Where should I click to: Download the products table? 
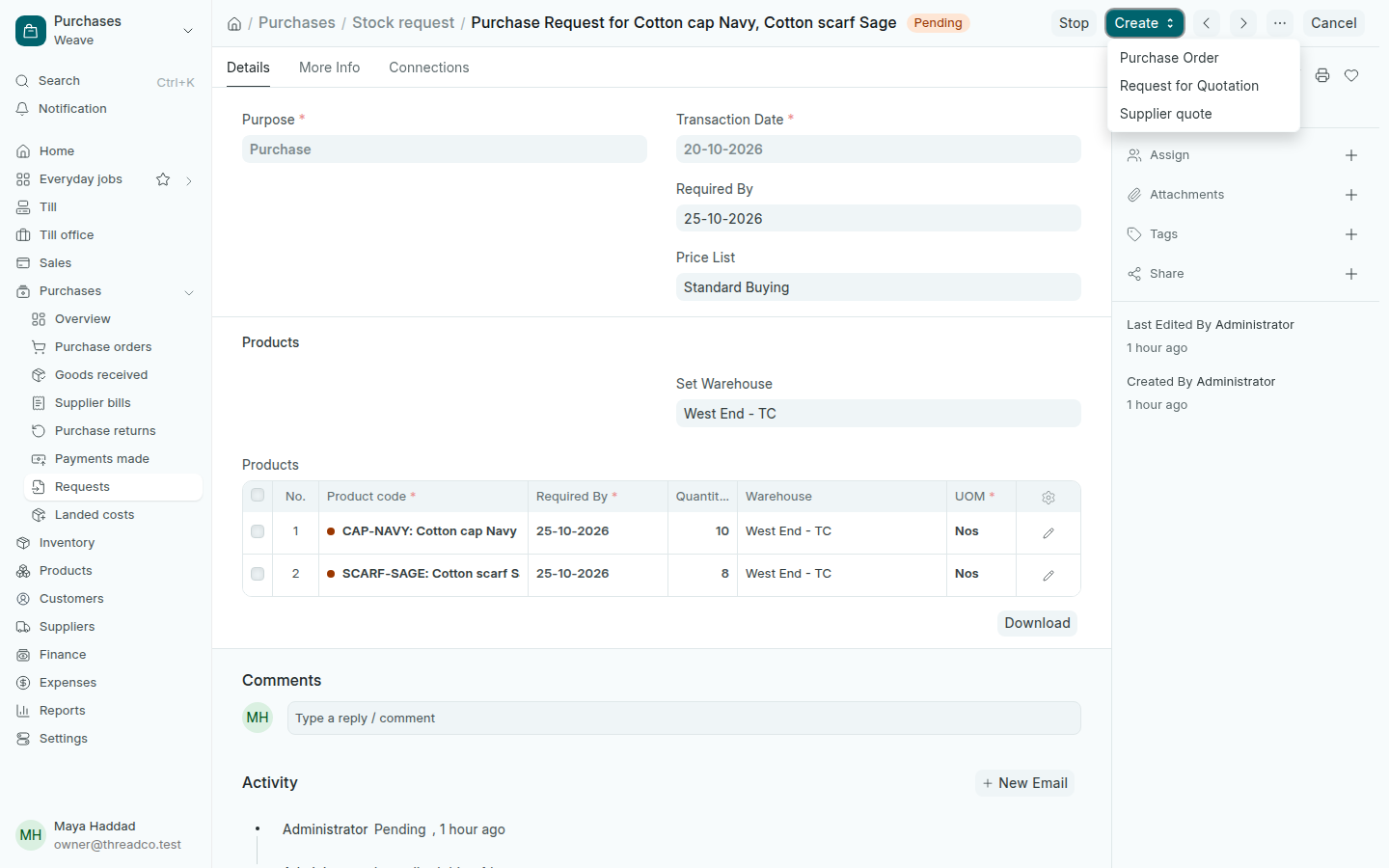tap(1037, 623)
